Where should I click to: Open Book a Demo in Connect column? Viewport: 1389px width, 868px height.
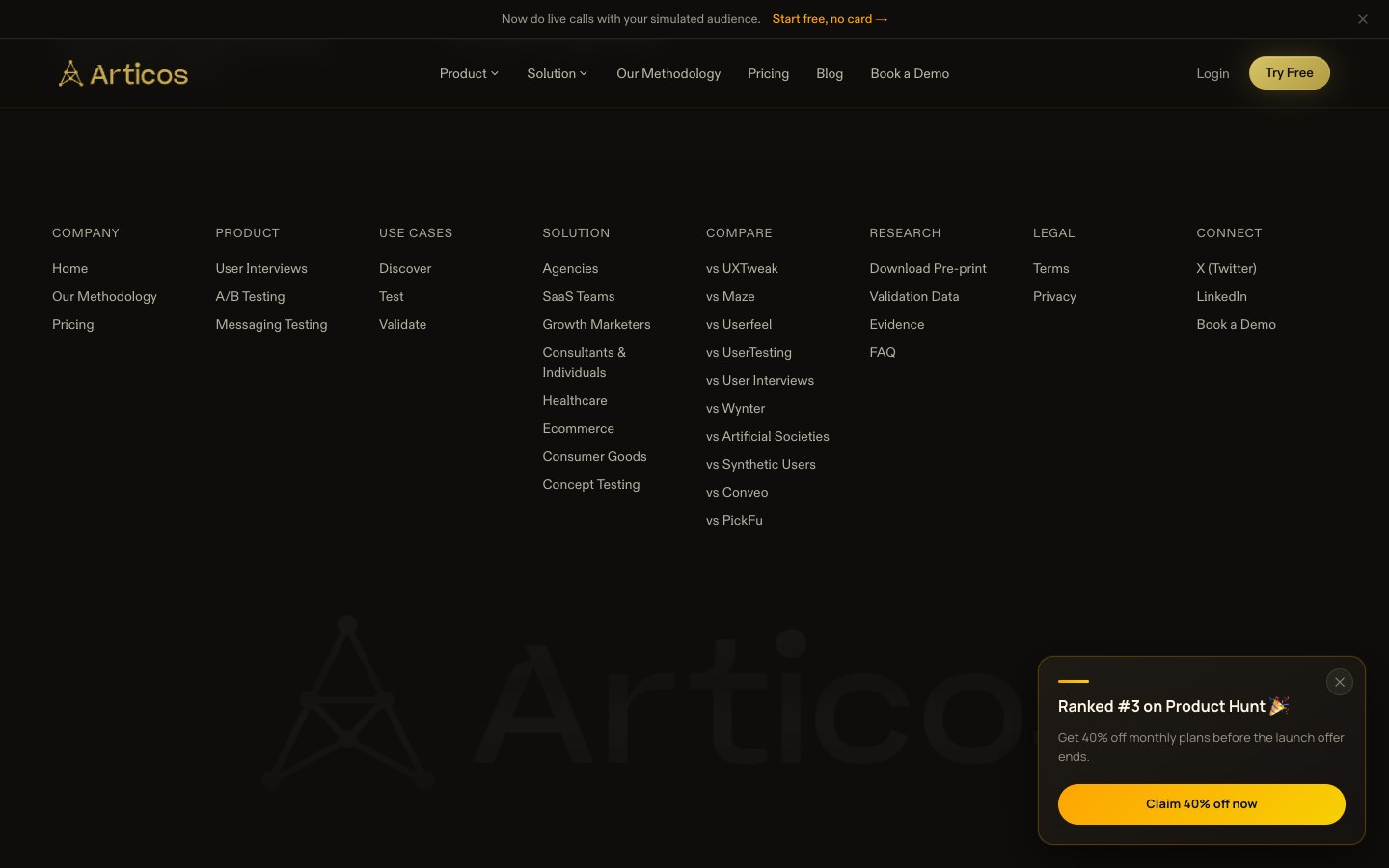pos(1236,324)
